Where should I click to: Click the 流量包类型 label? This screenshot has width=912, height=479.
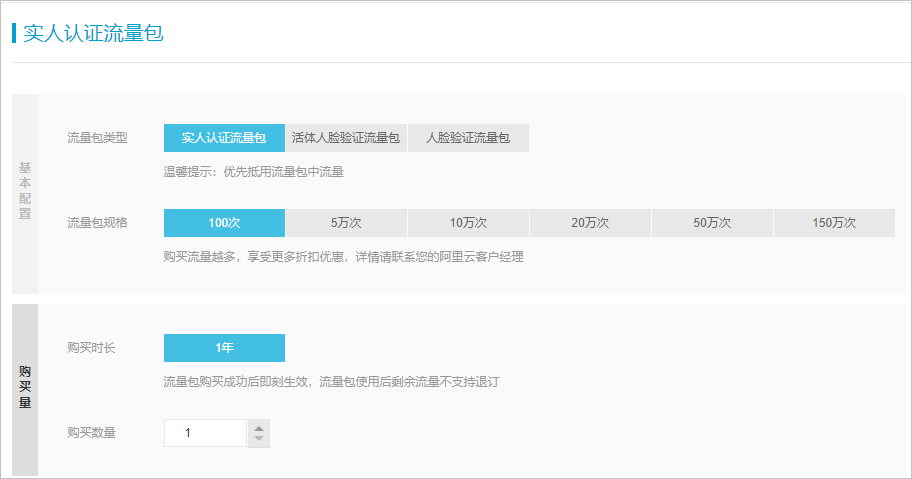tap(97, 138)
